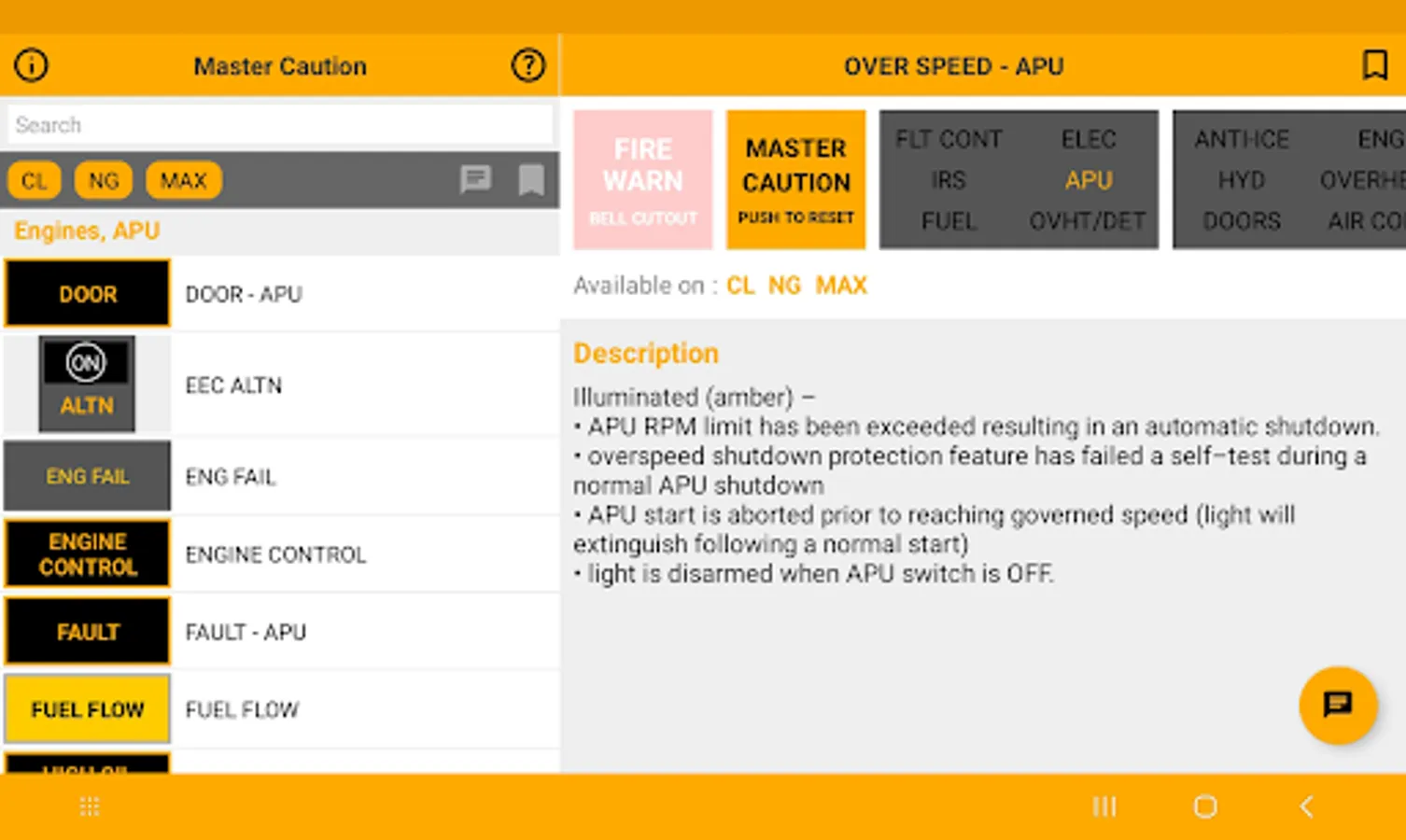
Task: Select FLT CONT on the annunciator panel
Action: [949, 139]
